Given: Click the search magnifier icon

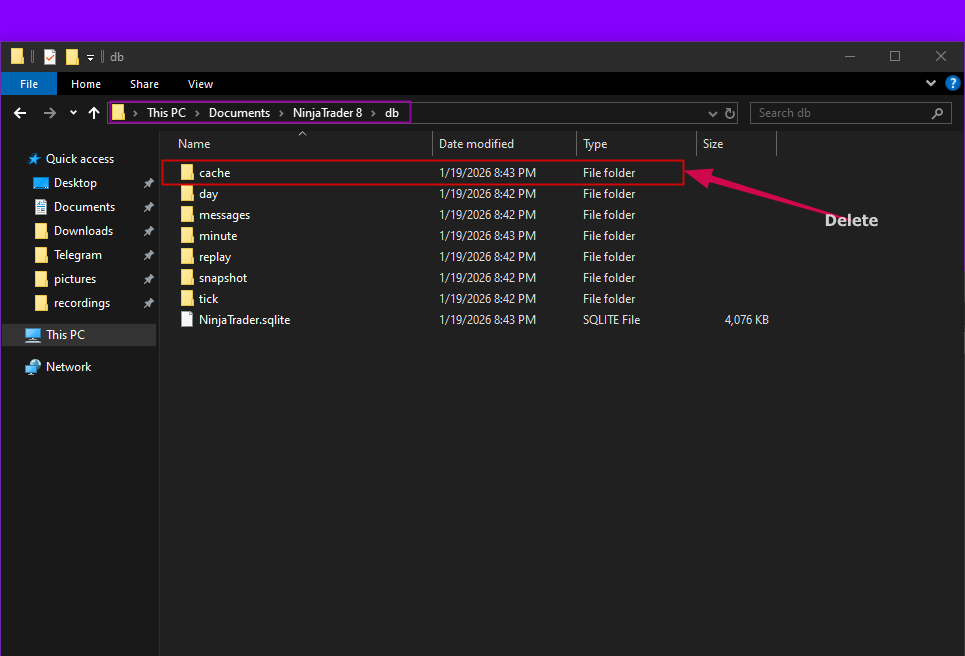Looking at the screenshot, I should (937, 113).
